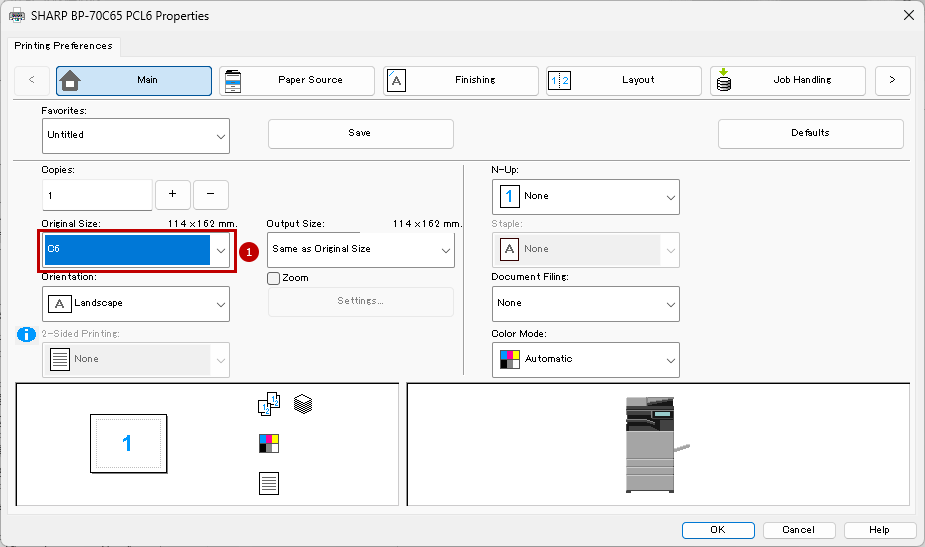Click the color squares icon in preview

[x=269, y=443]
